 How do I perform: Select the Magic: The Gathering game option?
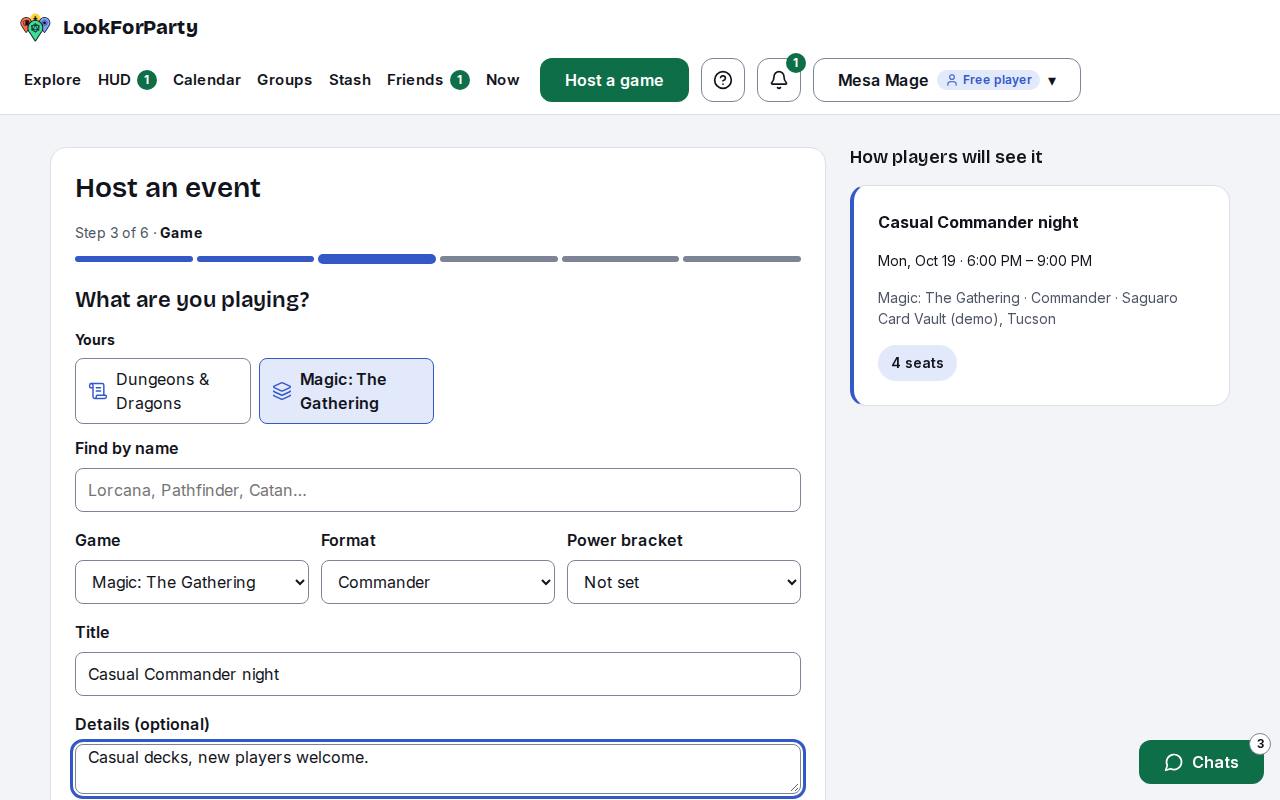pyautogui.click(x=346, y=391)
